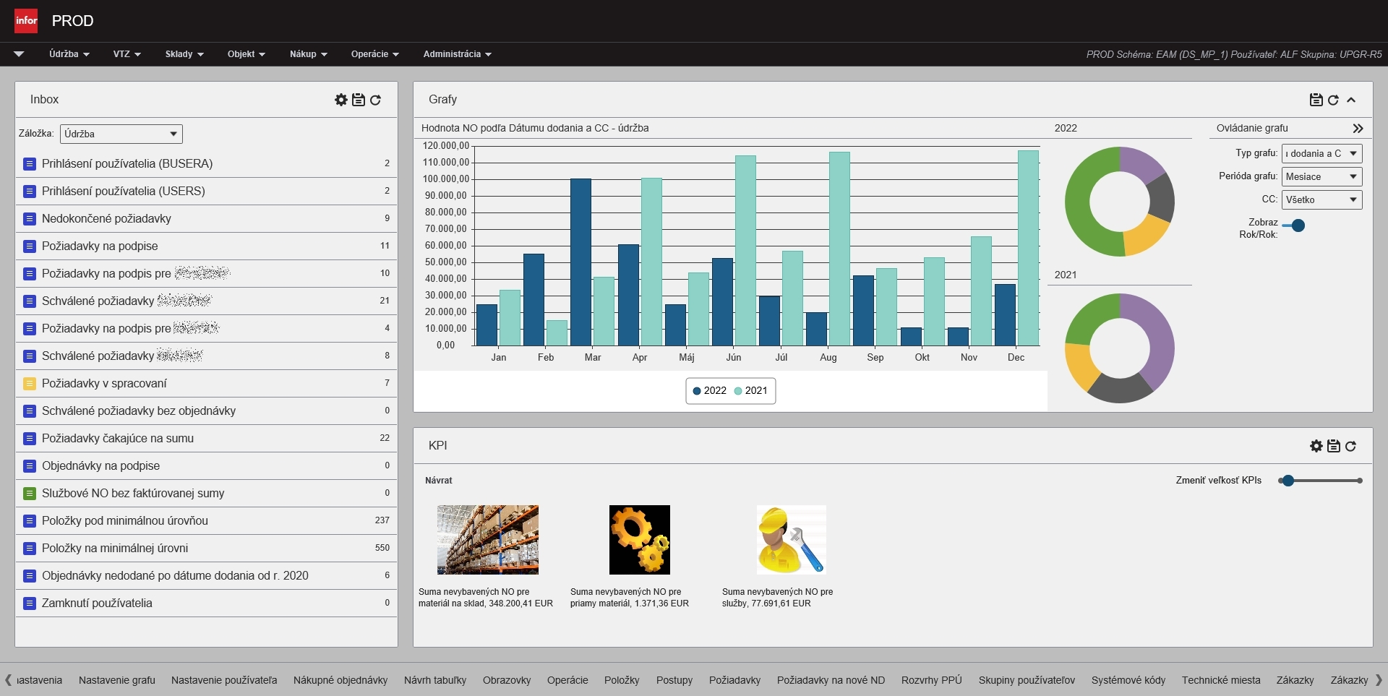Toggle the Zobraz Rok/Rok switch
This screenshot has width=1388, height=696.
tap(1294, 226)
